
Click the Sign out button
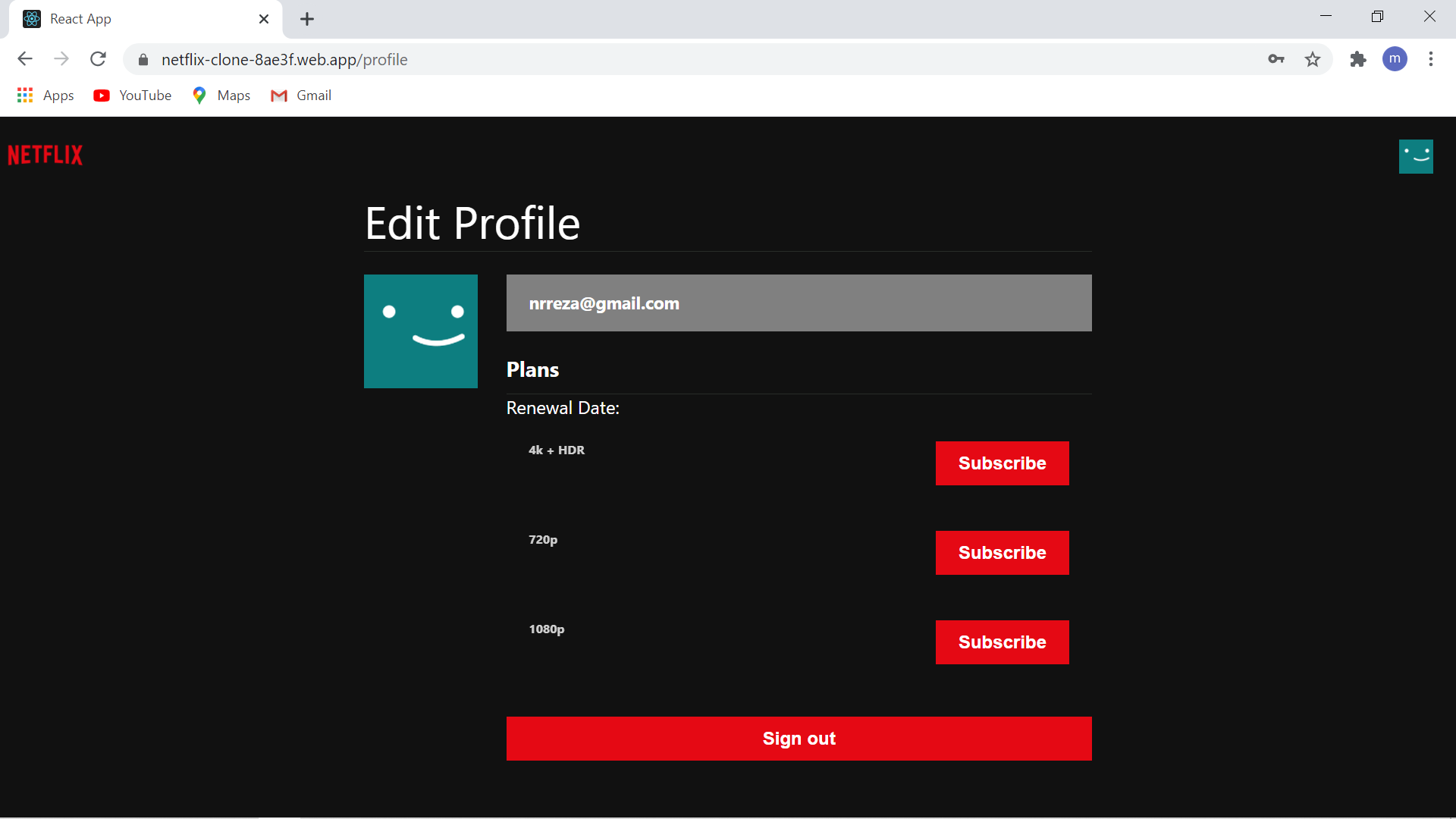point(799,738)
